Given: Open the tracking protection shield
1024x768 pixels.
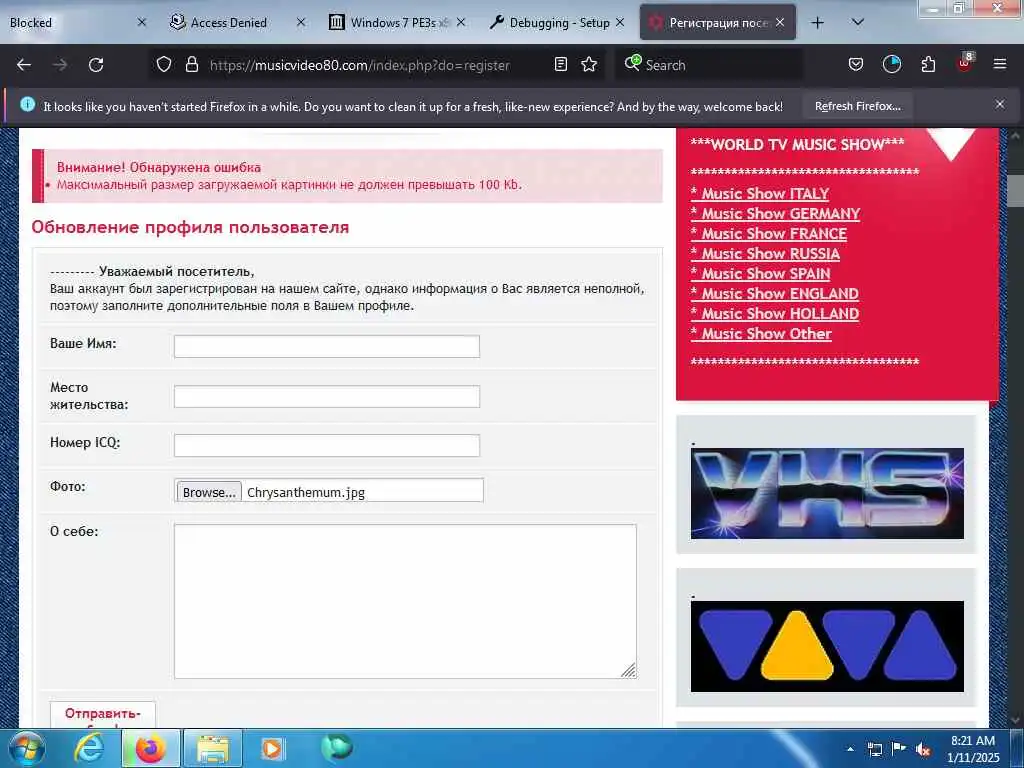Looking at the screenshot, I should pyautogui.click(x=164, y=65).
